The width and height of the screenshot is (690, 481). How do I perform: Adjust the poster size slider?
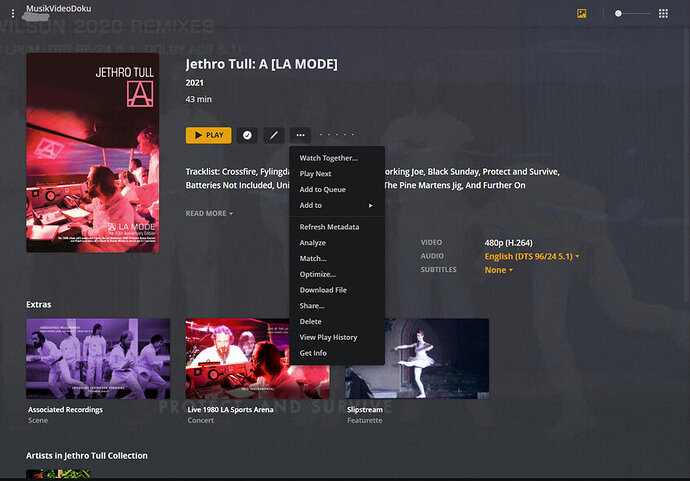pyautogui.click(x=632, y=14)
